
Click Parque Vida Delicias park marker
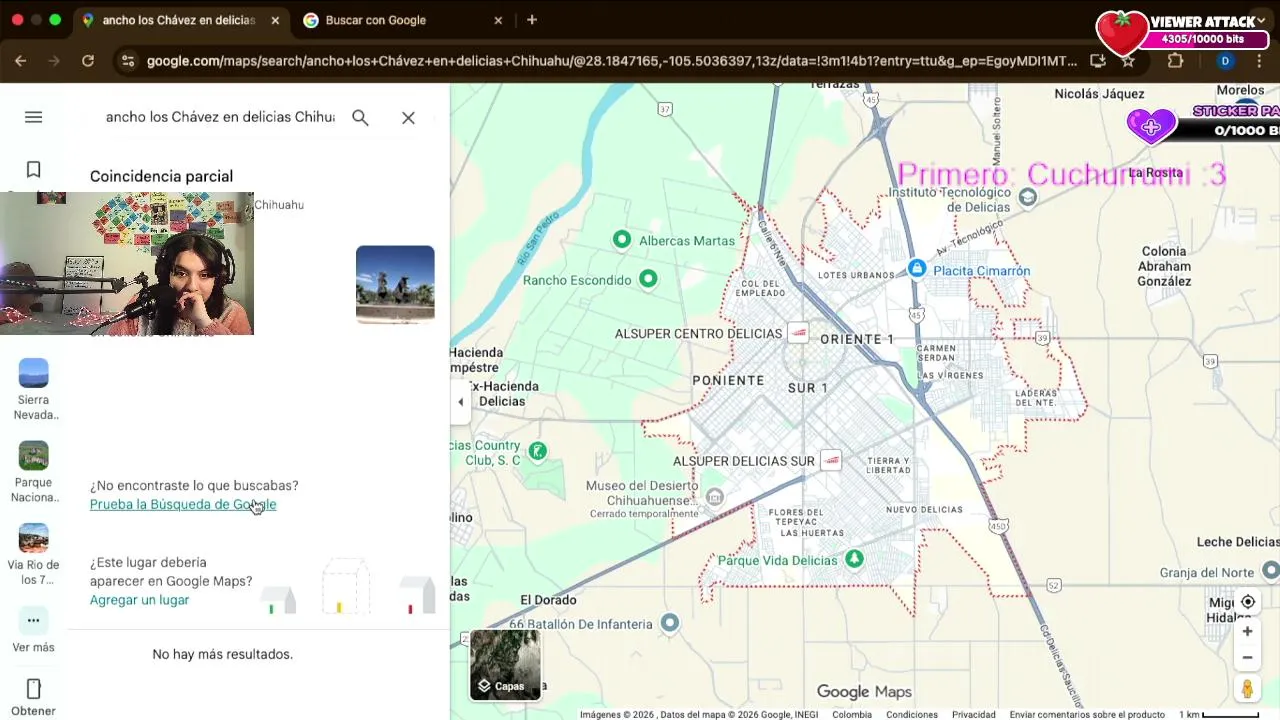pos(854,558)
